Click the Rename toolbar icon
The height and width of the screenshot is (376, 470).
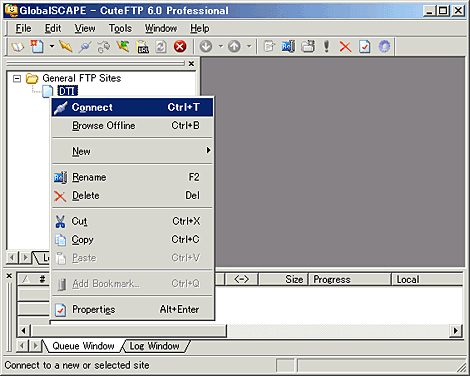coord(288,47)
